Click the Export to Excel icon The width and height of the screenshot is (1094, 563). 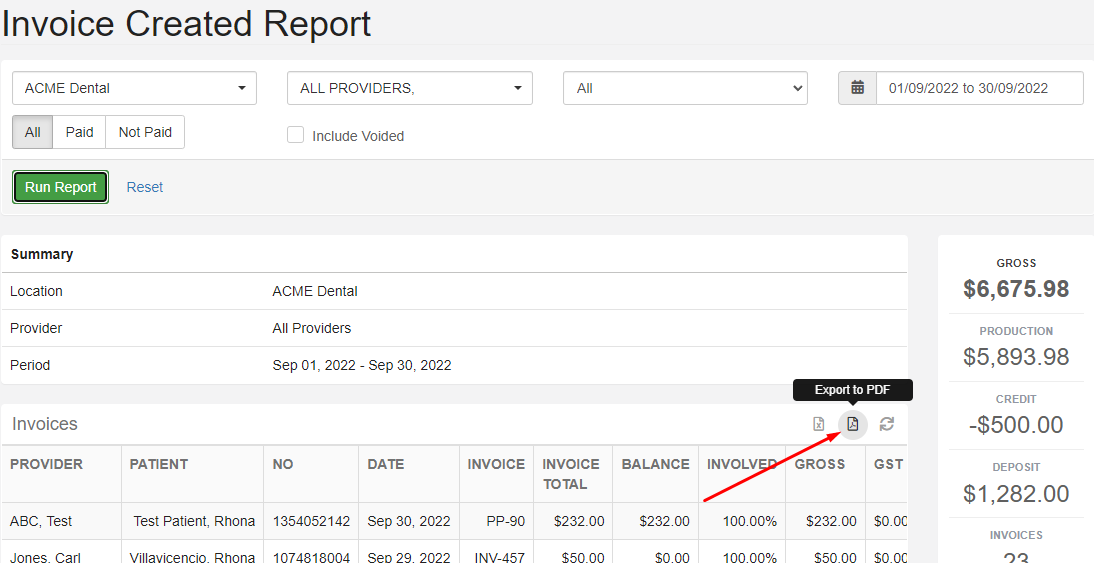tap(819, 424)
